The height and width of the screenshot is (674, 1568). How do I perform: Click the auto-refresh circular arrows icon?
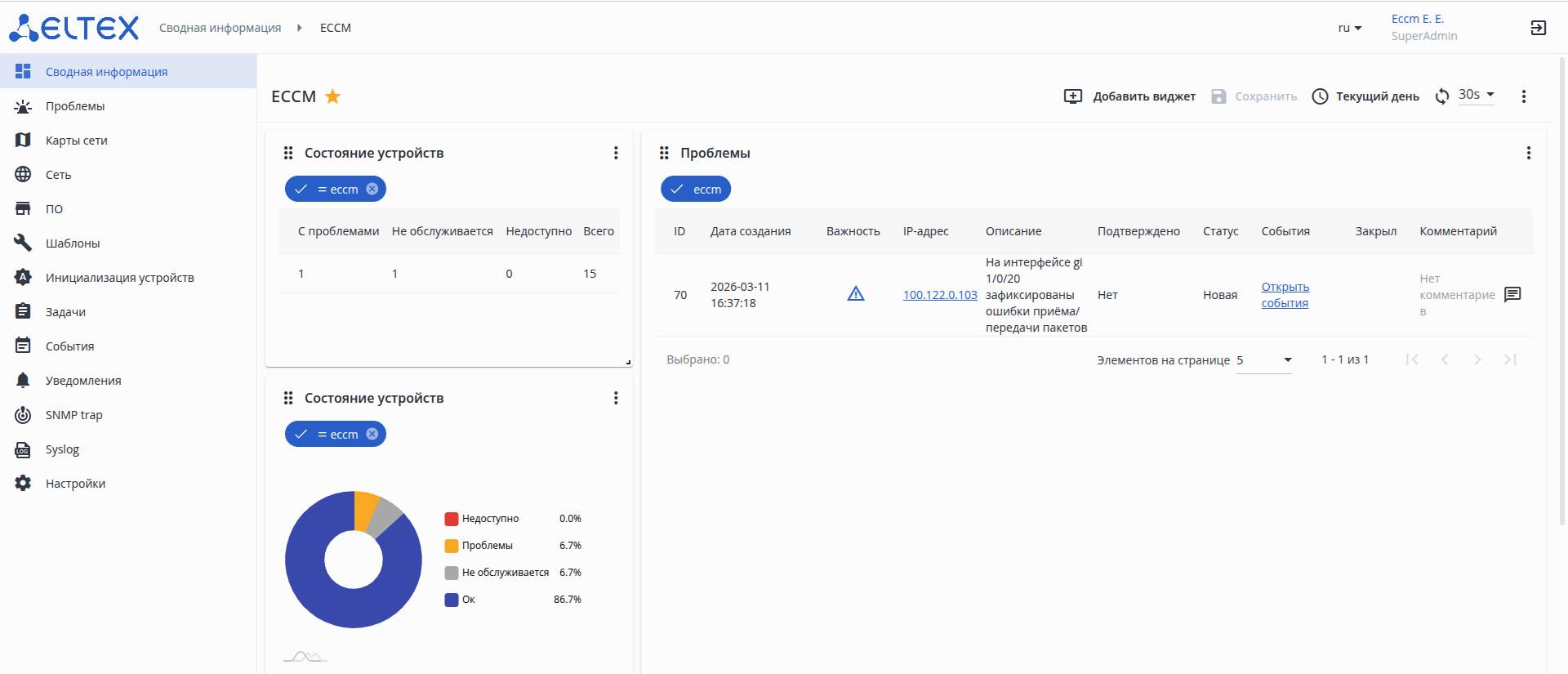click(1442, 96)
